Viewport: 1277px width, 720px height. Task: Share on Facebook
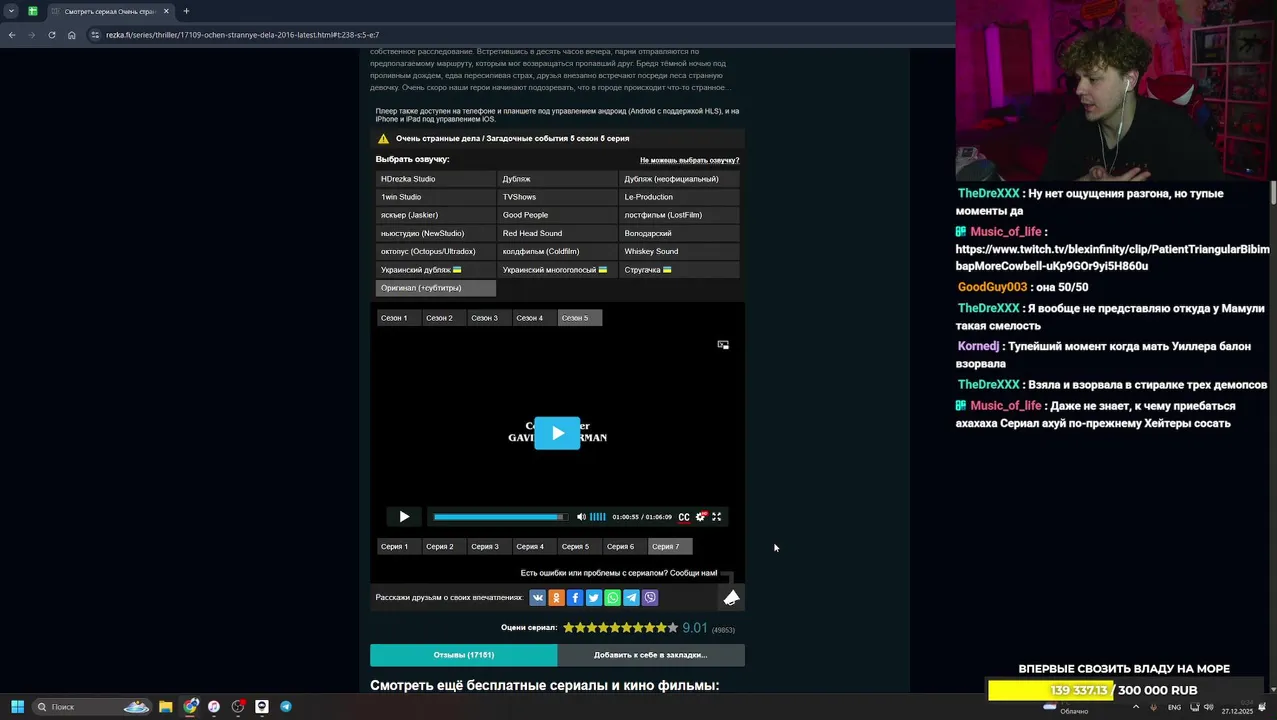[575, 598]
